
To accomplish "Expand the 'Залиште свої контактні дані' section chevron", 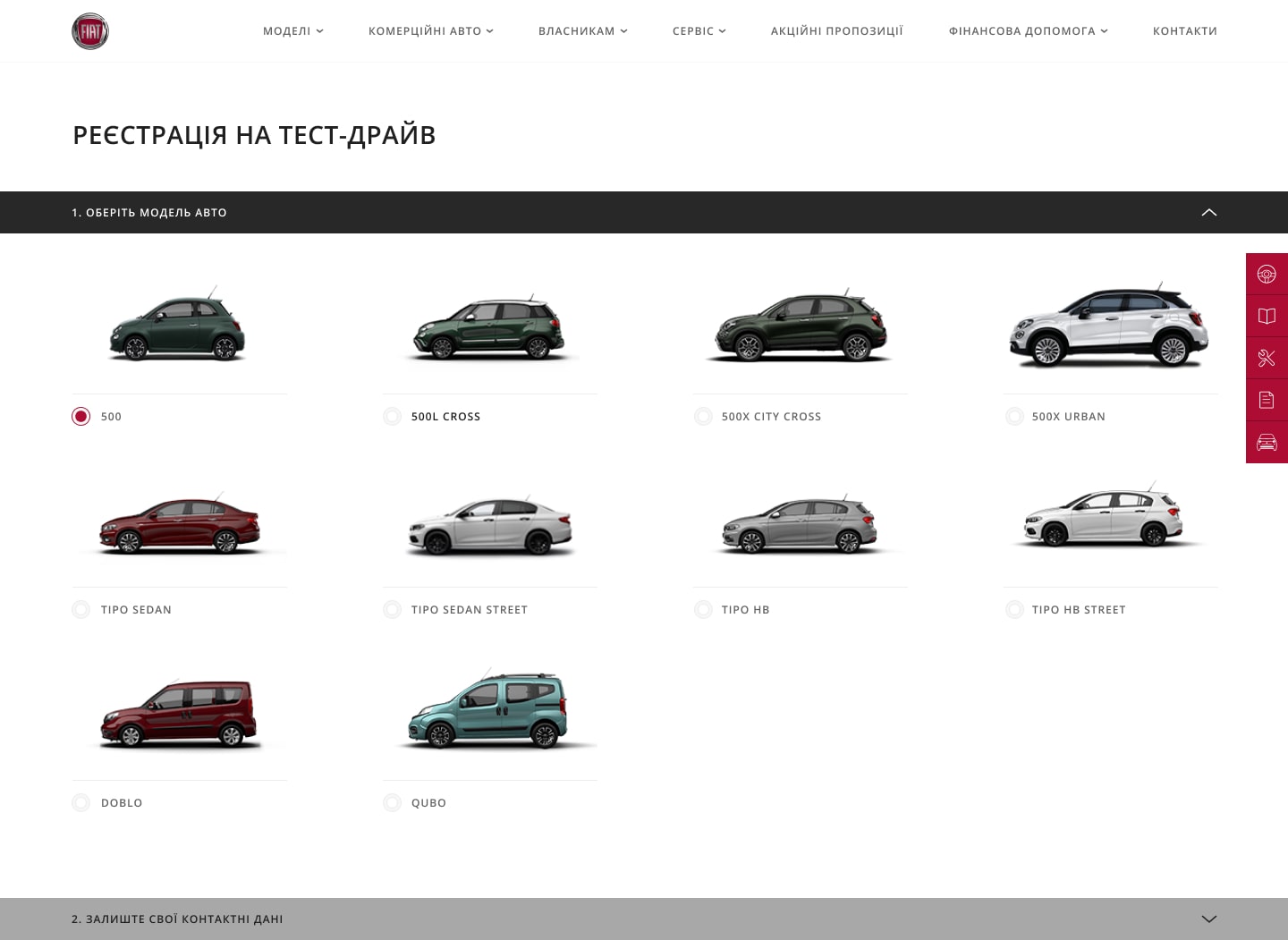I will (1209, 919).
